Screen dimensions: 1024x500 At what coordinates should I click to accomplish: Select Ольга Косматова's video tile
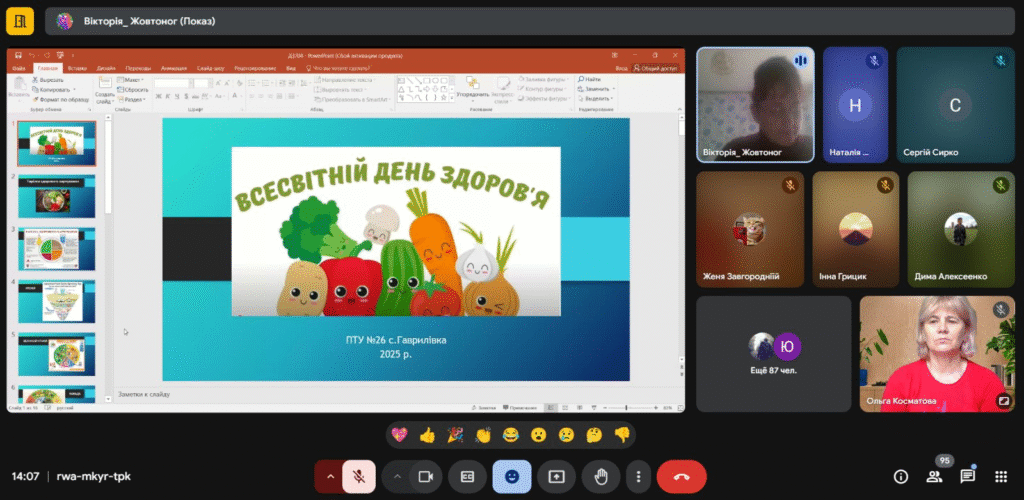[937, 353]
